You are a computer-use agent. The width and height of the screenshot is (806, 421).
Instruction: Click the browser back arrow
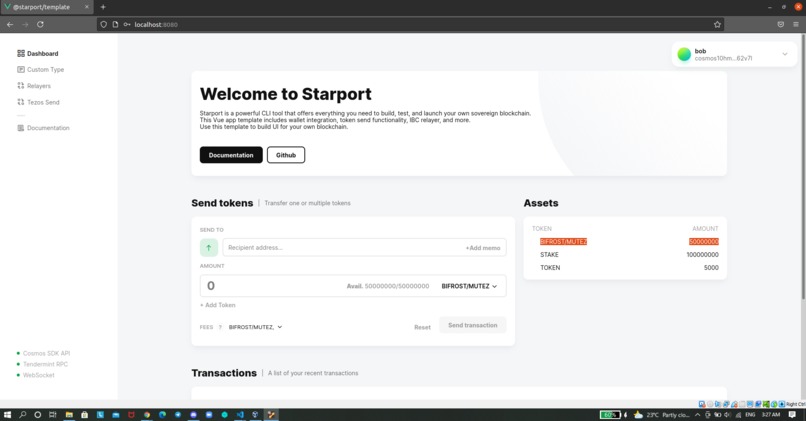(x=10, y=24)
